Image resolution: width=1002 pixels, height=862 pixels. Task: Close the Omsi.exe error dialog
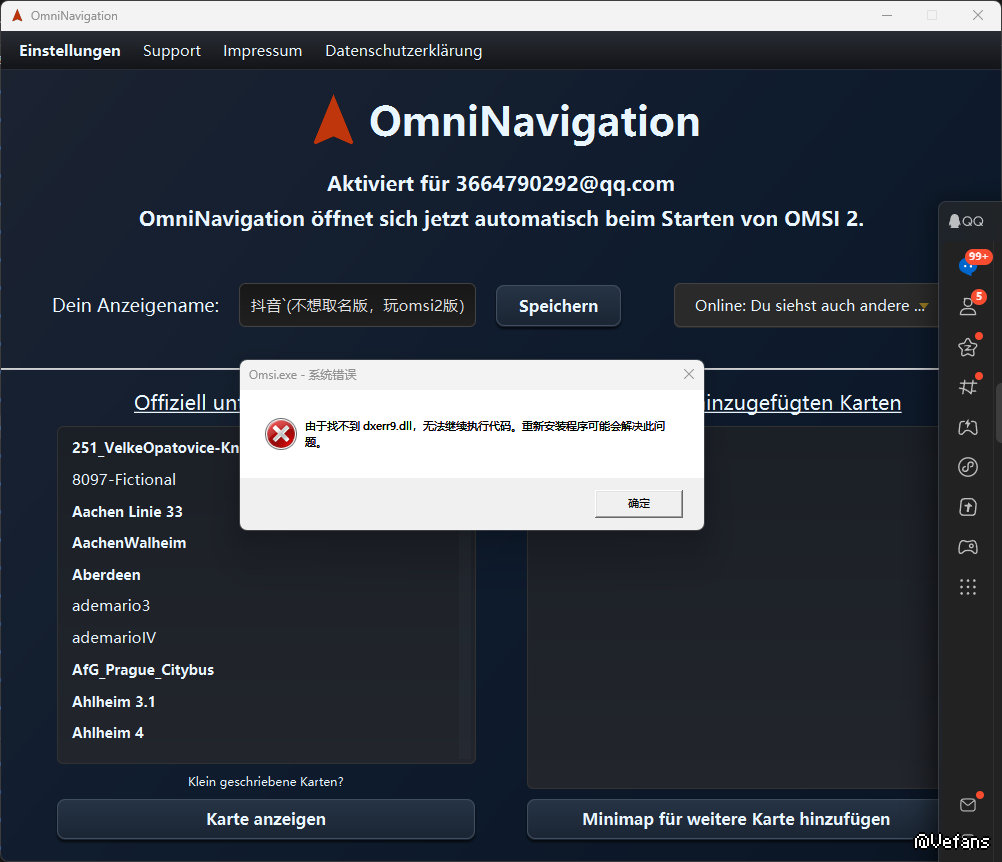(x=688, y=374)
